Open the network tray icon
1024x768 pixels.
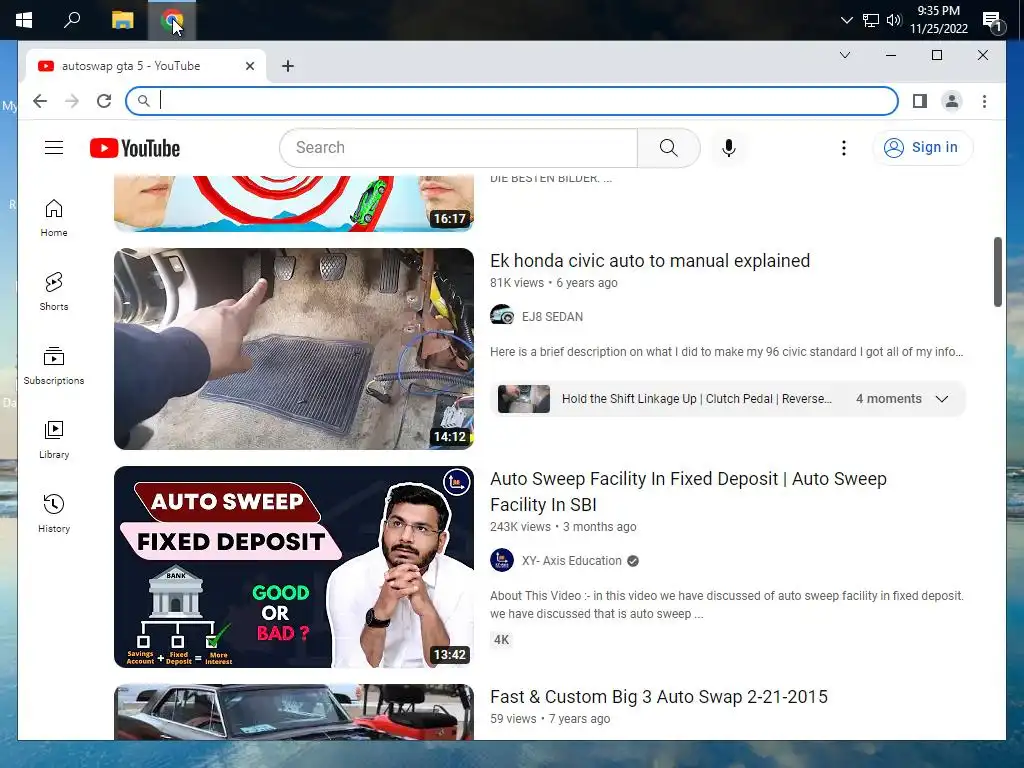(x=871, y=20)
